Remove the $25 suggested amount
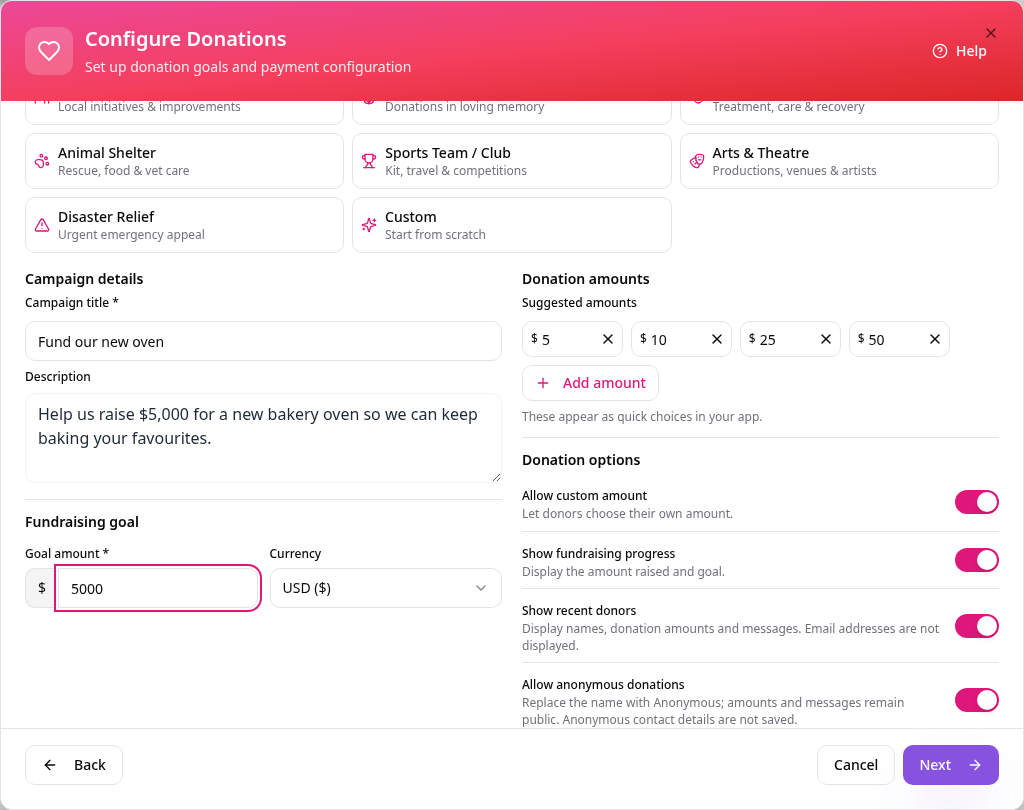Image resolution: width=1024 pixels, height=810 pixels. pos(826,339)
